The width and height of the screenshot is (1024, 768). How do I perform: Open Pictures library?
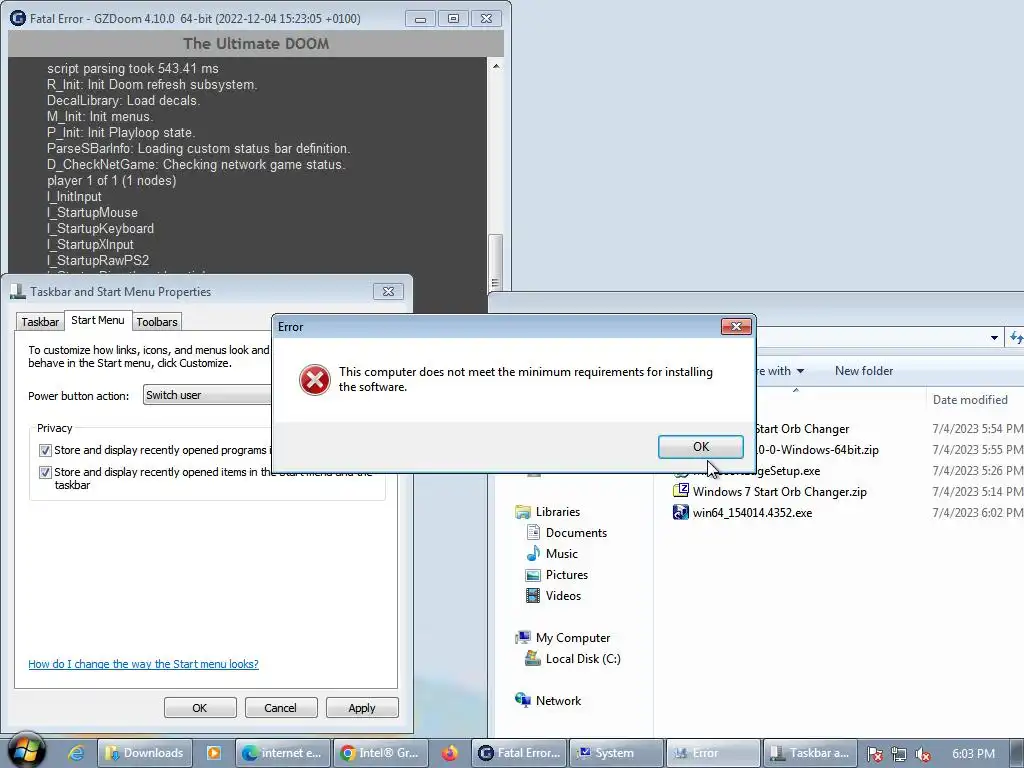tap(567, 575)
